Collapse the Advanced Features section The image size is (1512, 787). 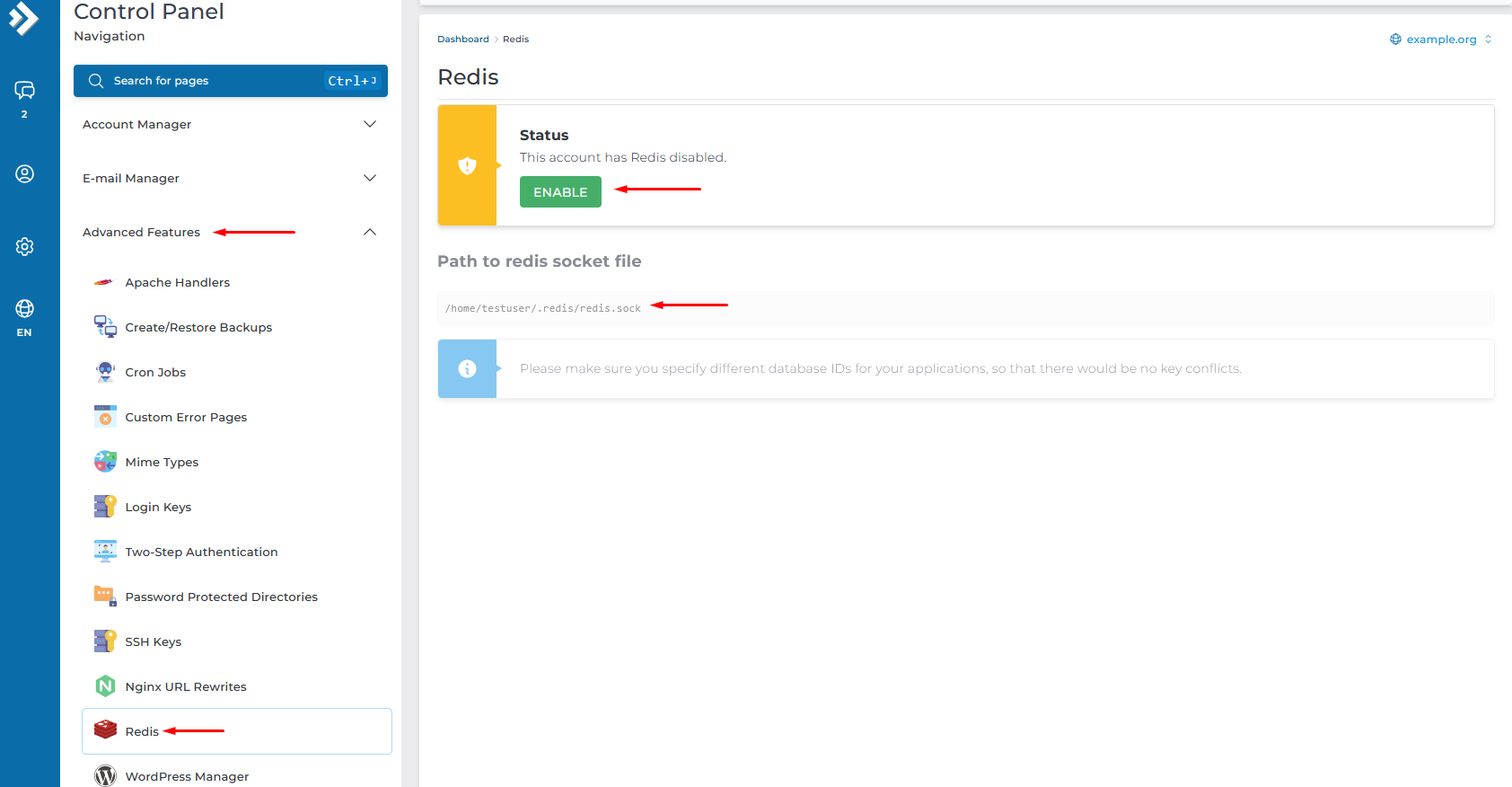(x=369, y=232)
